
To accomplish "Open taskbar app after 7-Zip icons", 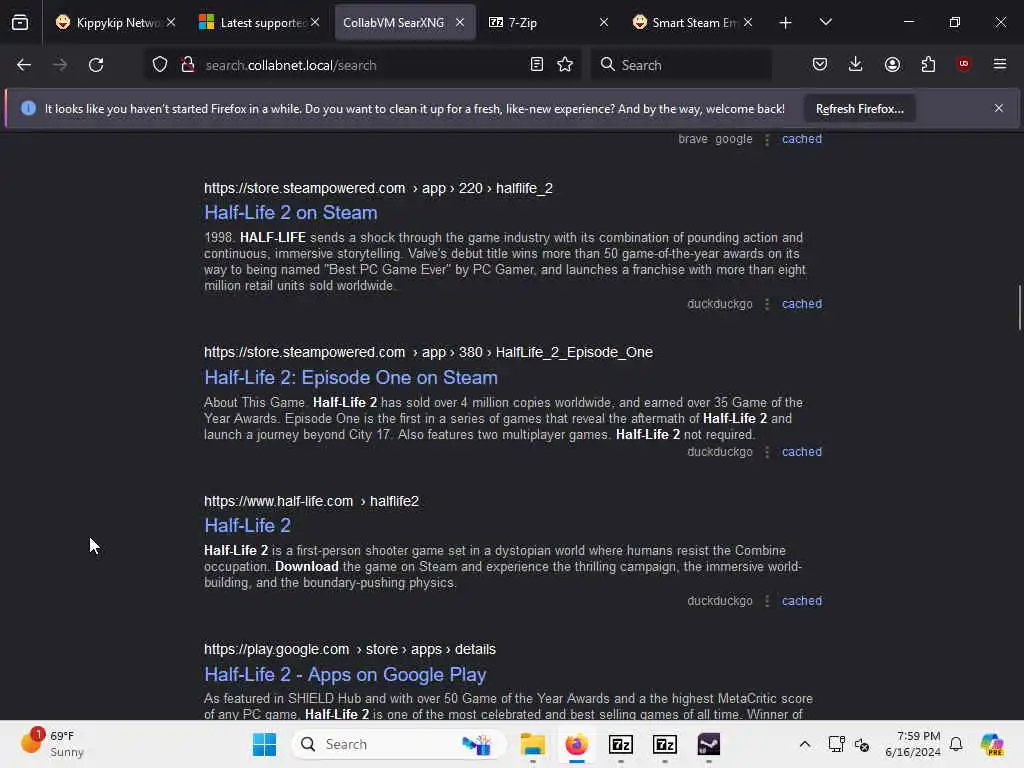I will pos(709,744).
